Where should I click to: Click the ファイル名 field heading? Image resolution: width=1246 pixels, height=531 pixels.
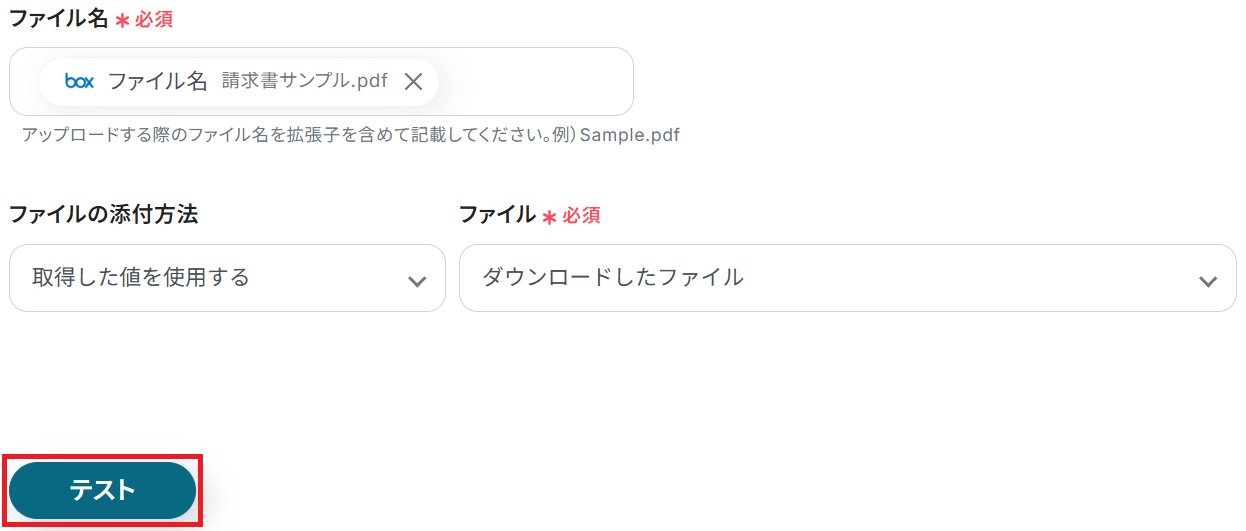coord(58,19)
